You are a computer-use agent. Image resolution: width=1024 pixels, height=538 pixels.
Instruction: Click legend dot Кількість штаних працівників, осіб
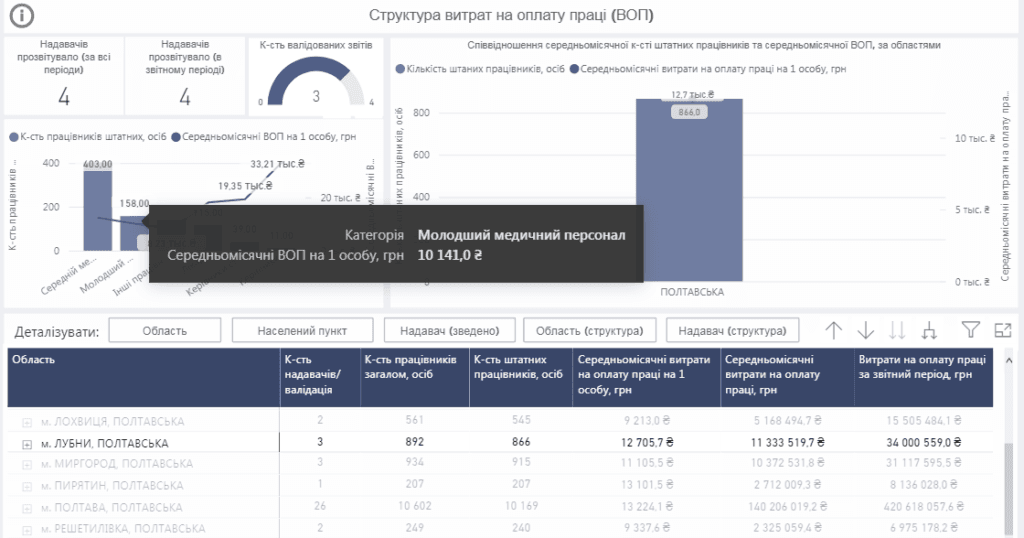click(x=400, y=69)
